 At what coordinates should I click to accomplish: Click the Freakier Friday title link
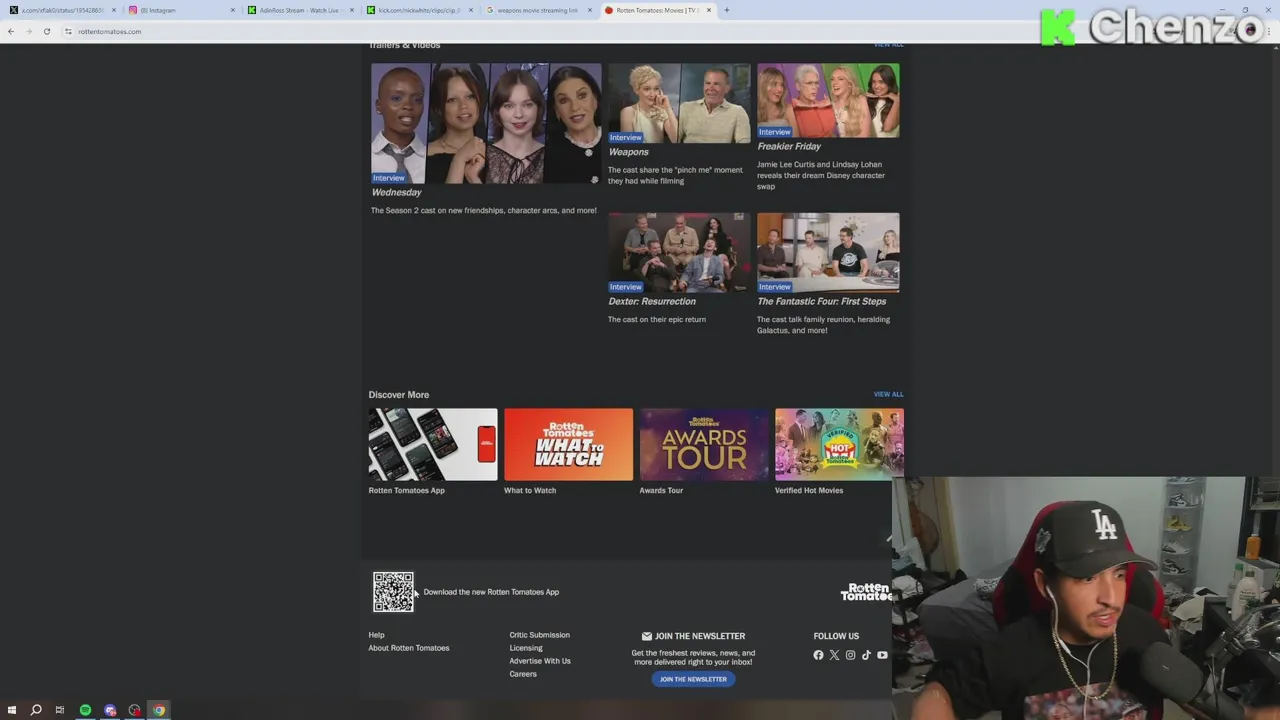coord(789,146)
